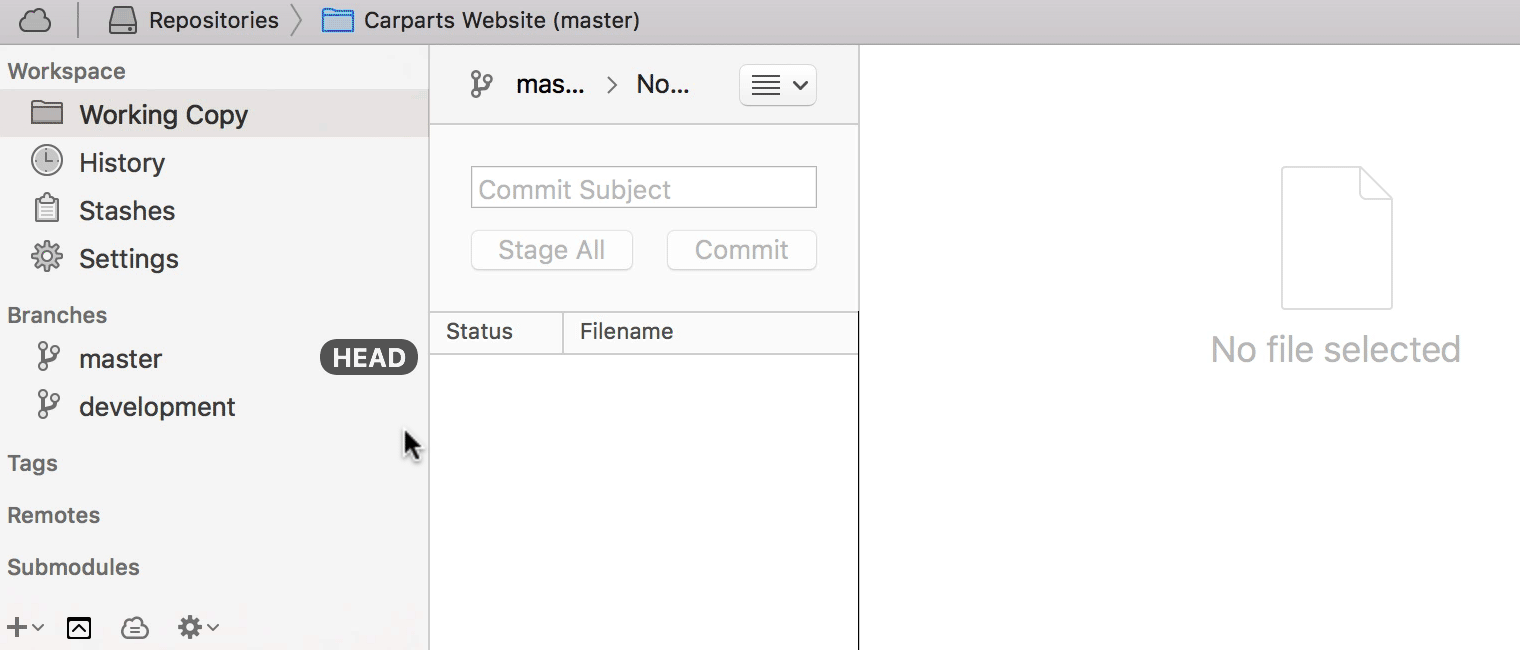This screenshot has width=1520, height=650.
Task: Select the History sidebar item
Action: [x=122, y=162]
